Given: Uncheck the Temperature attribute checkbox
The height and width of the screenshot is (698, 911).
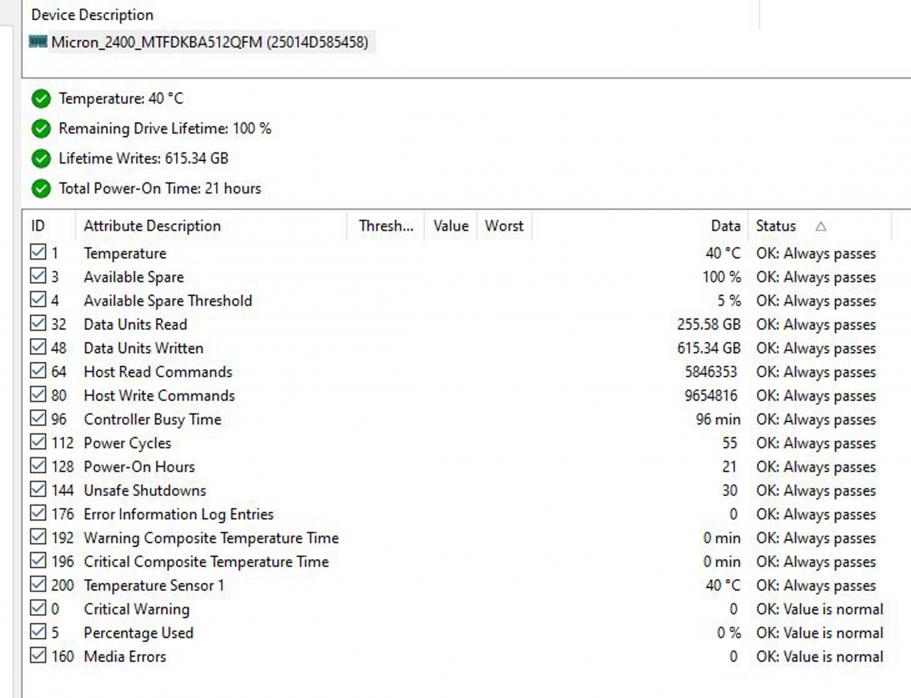Looking at the screenshot, I should 38,253.
